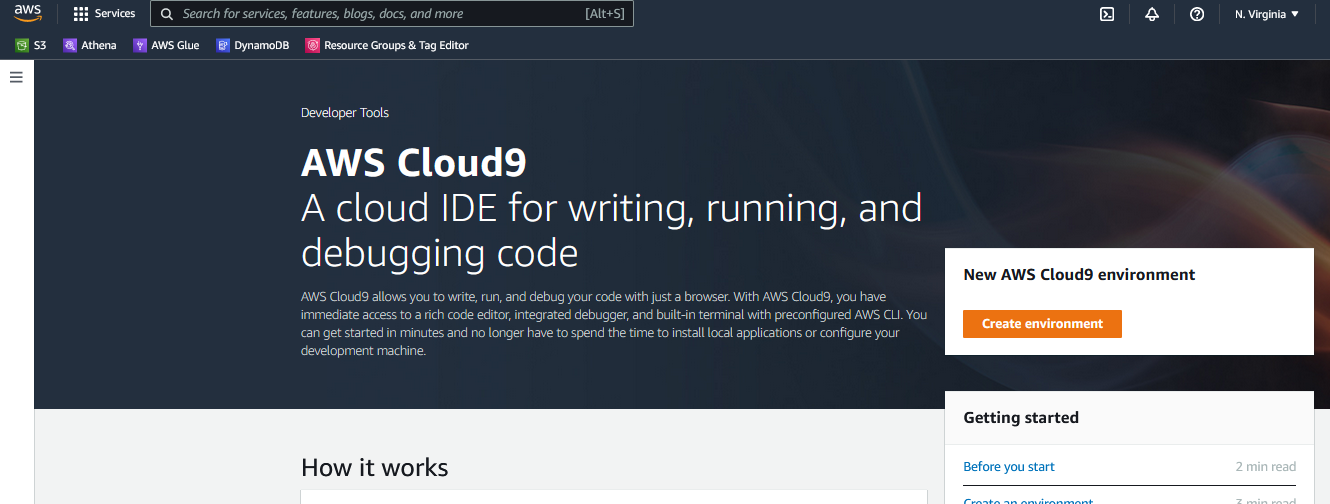This screenshot has width=1330, height=504.
Task: Focus the services search field
Action: click(x=392, y=14)
